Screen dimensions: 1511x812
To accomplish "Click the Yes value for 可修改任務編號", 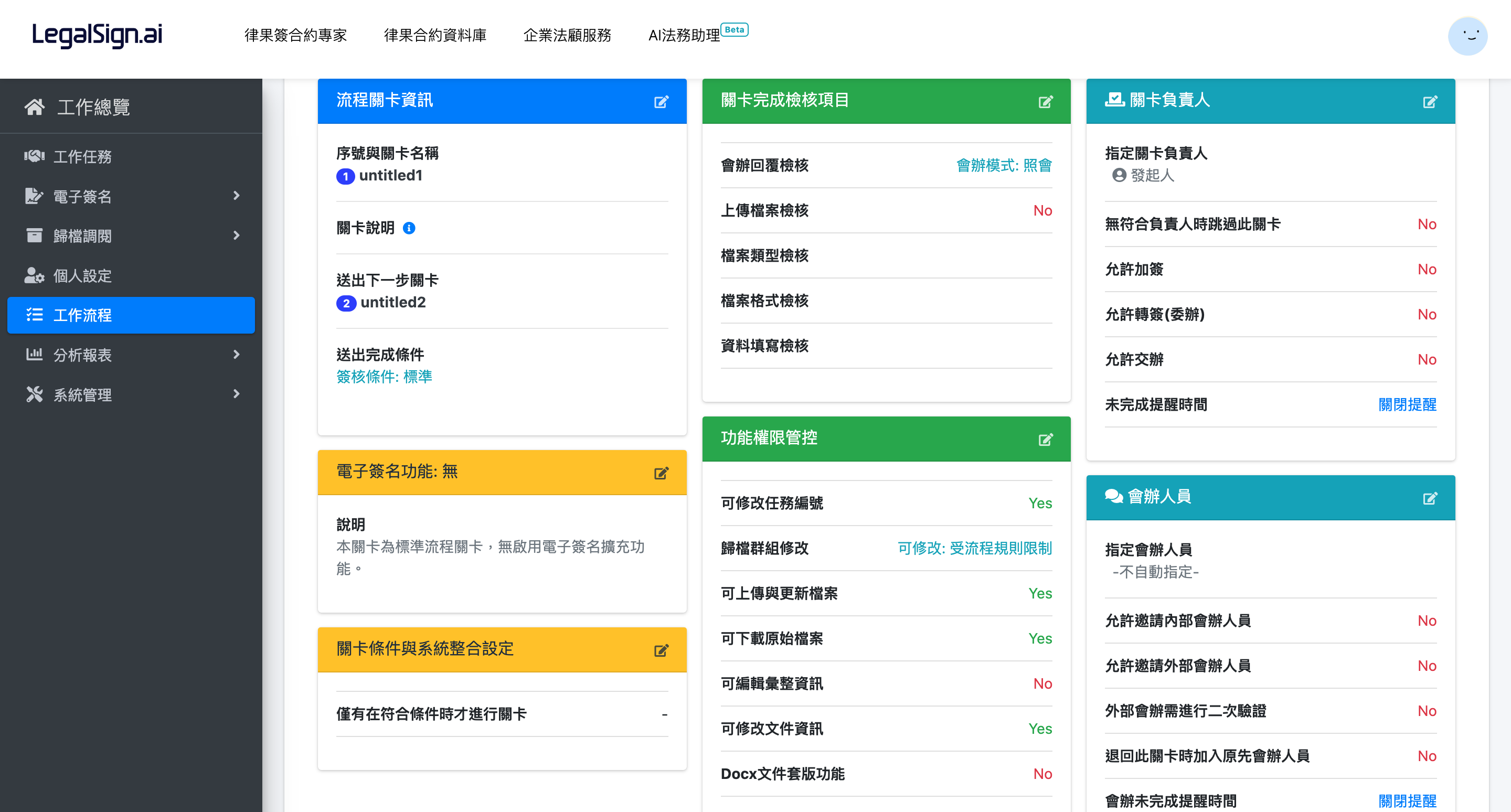I will [x=1040, y=503].
